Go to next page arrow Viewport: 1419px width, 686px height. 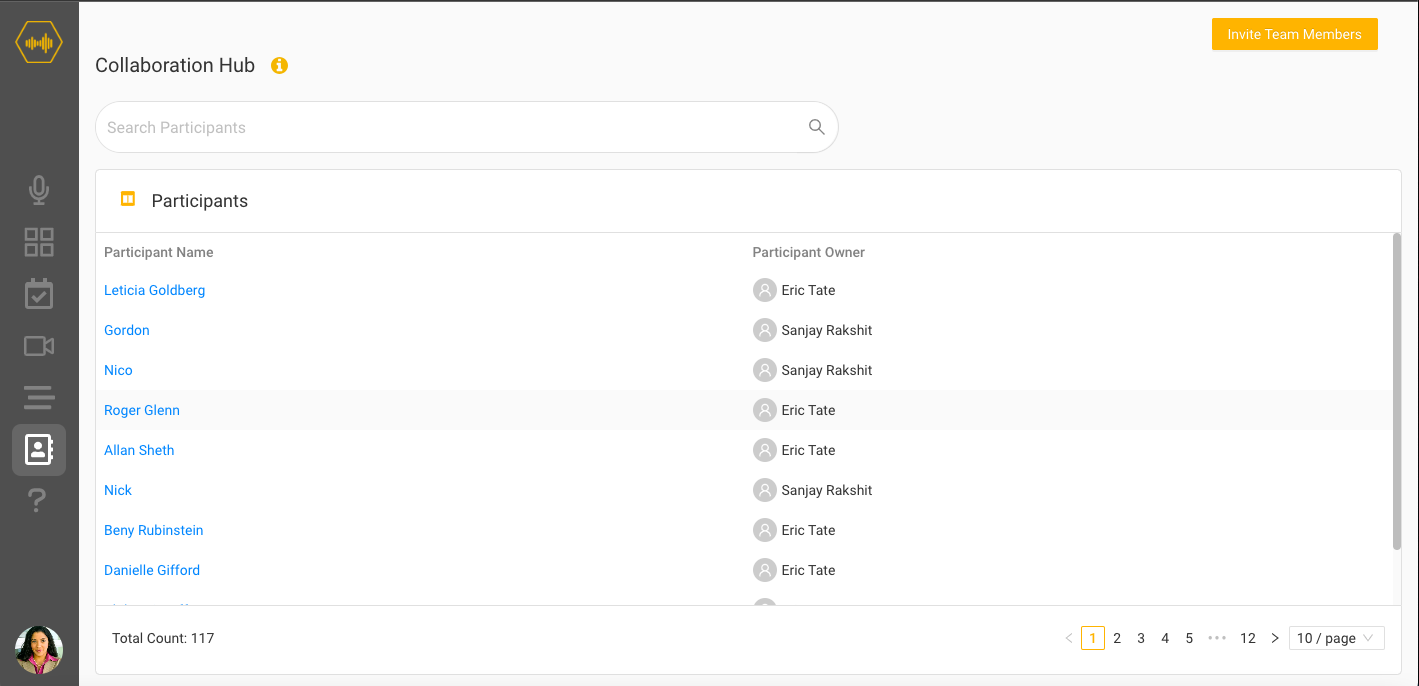[1275, 638]
